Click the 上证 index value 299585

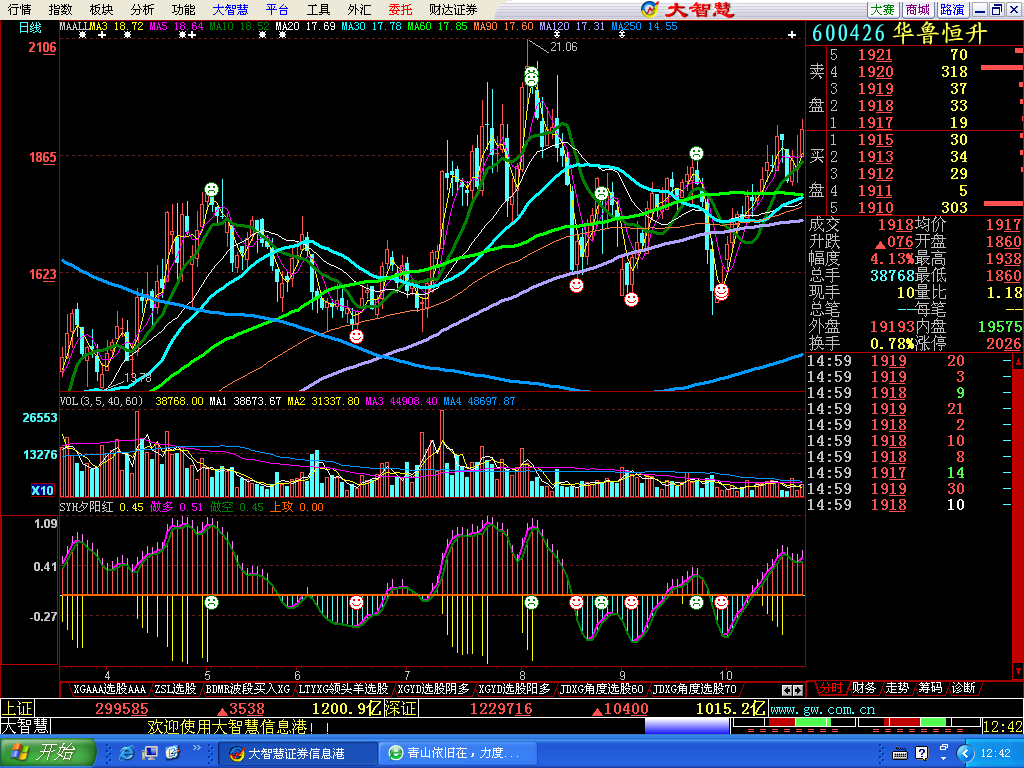click(x=121, y=709)
